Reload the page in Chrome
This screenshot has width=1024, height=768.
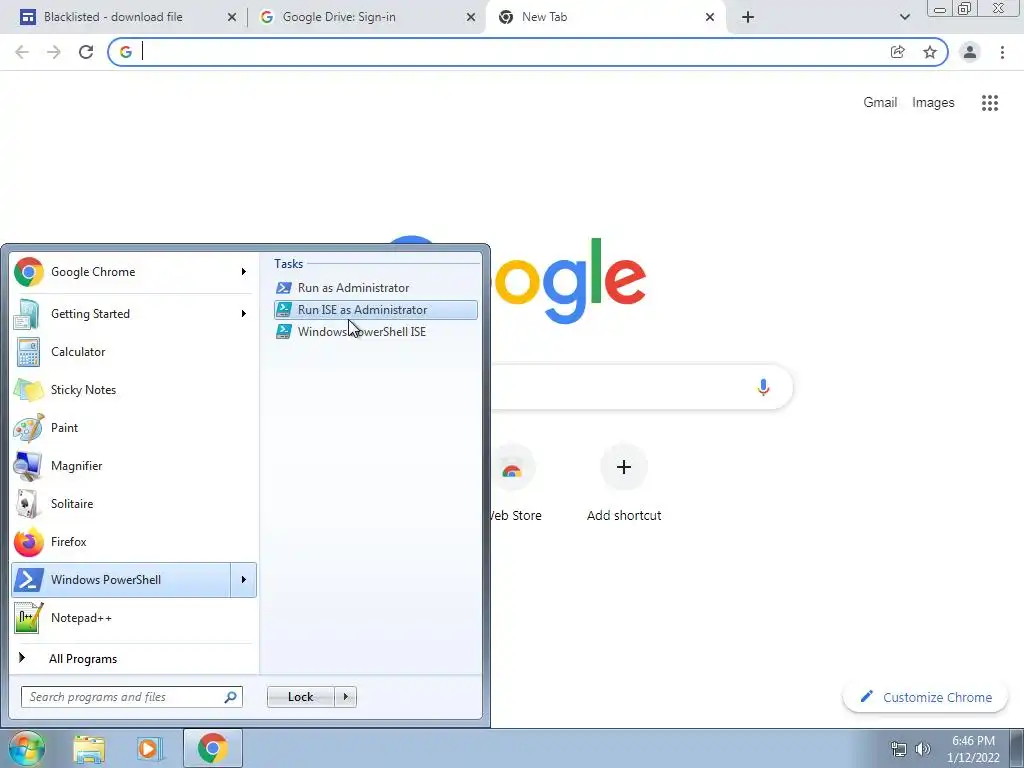point(86,52)
